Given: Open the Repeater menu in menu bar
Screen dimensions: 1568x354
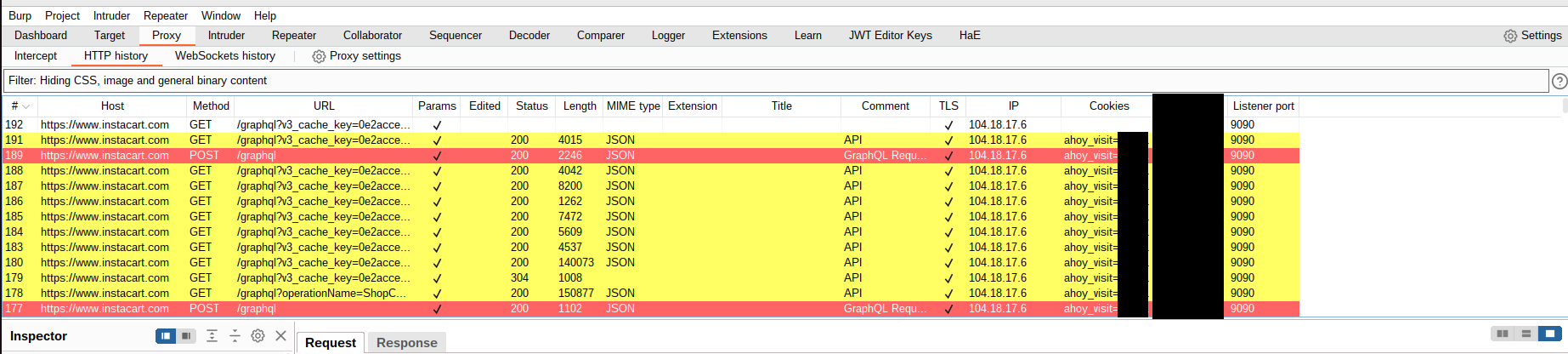Looking at the screenshot, I should point(166,15).
